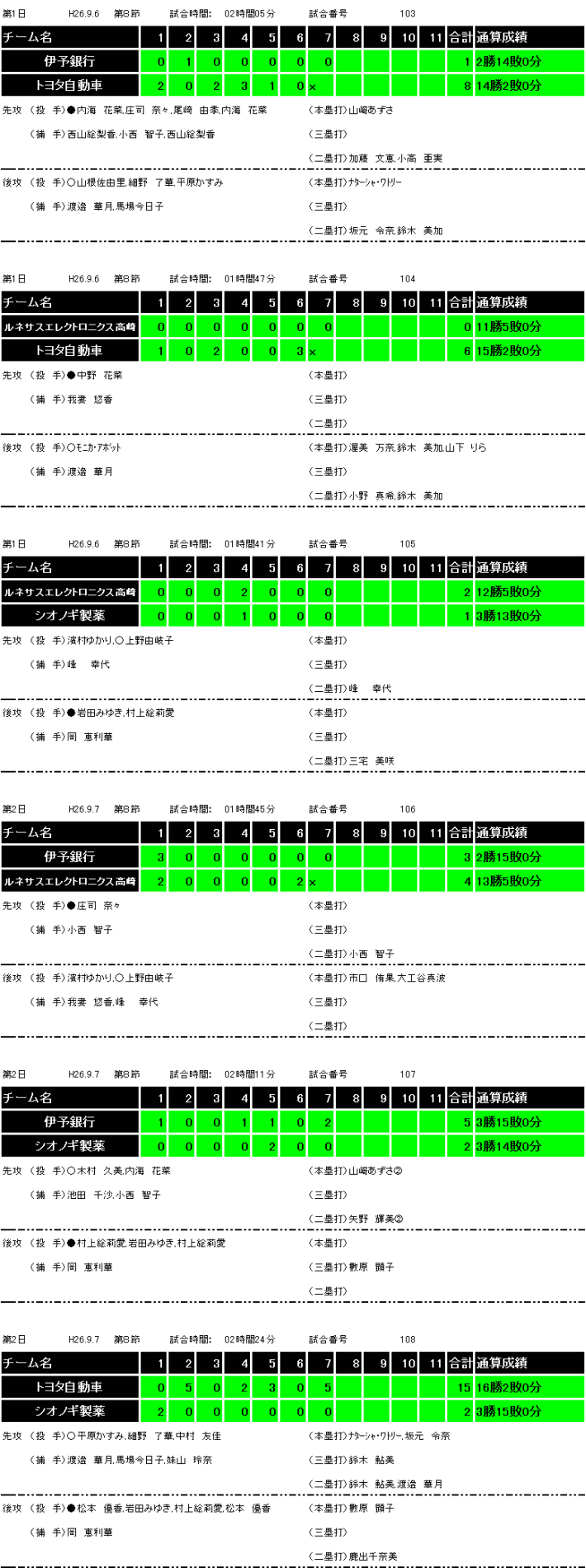Click the record 2勝14敗0分
This screenshot has width=586, height=1568.
coord(508,62)
